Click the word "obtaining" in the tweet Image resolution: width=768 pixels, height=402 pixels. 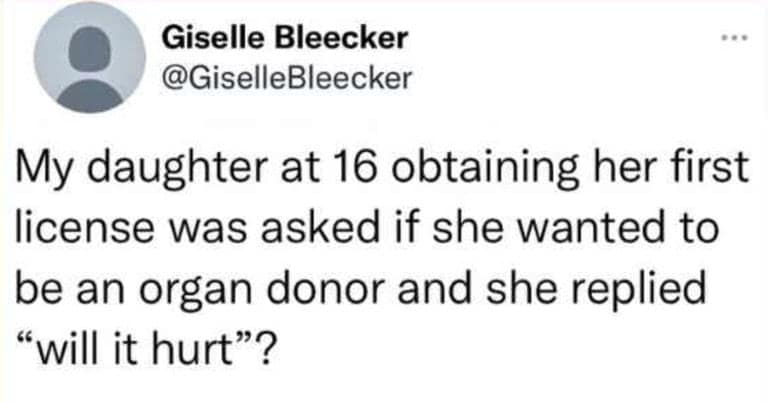click(x=407, y=168)
